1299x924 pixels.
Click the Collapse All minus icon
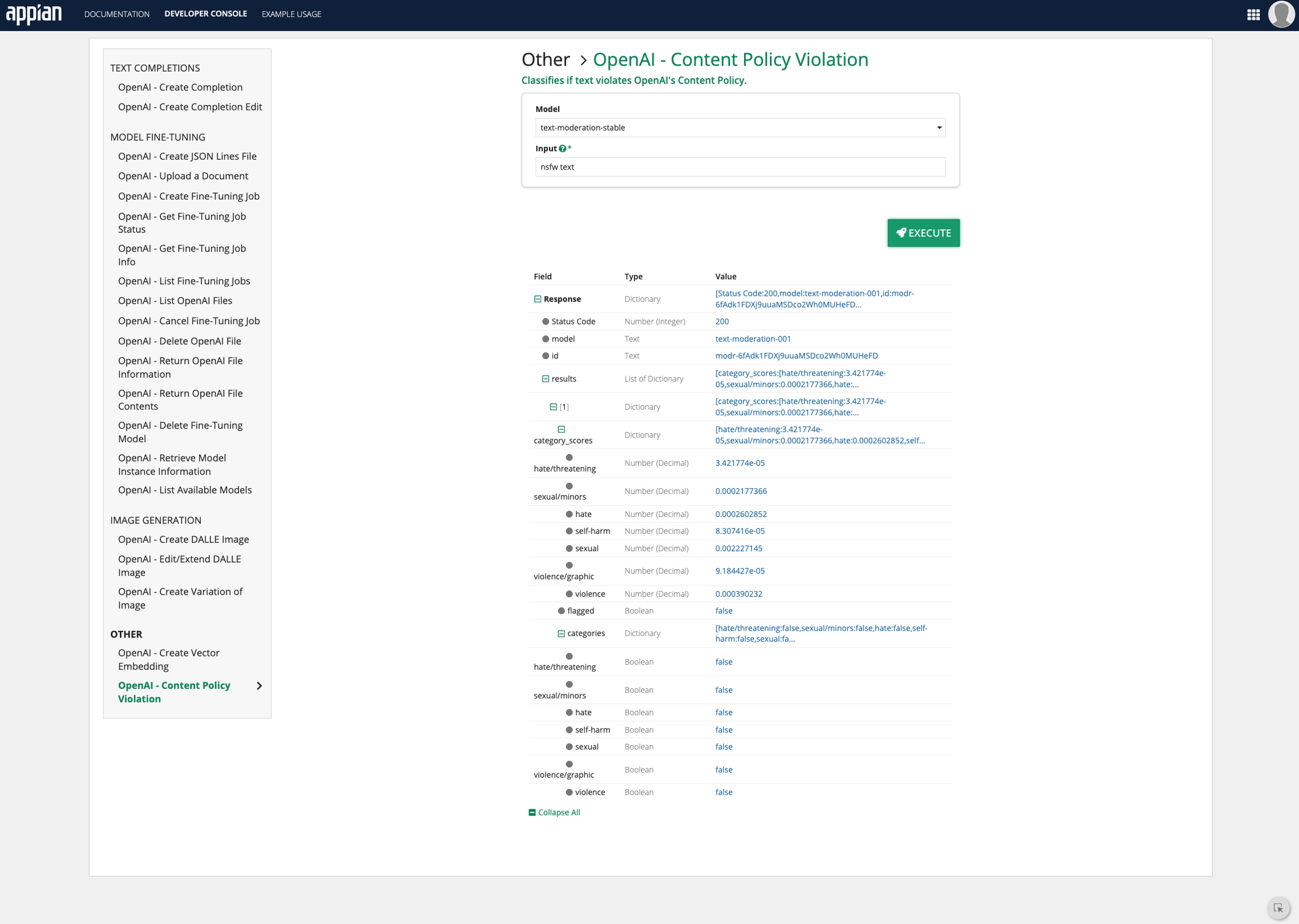[x=532, y=812]
